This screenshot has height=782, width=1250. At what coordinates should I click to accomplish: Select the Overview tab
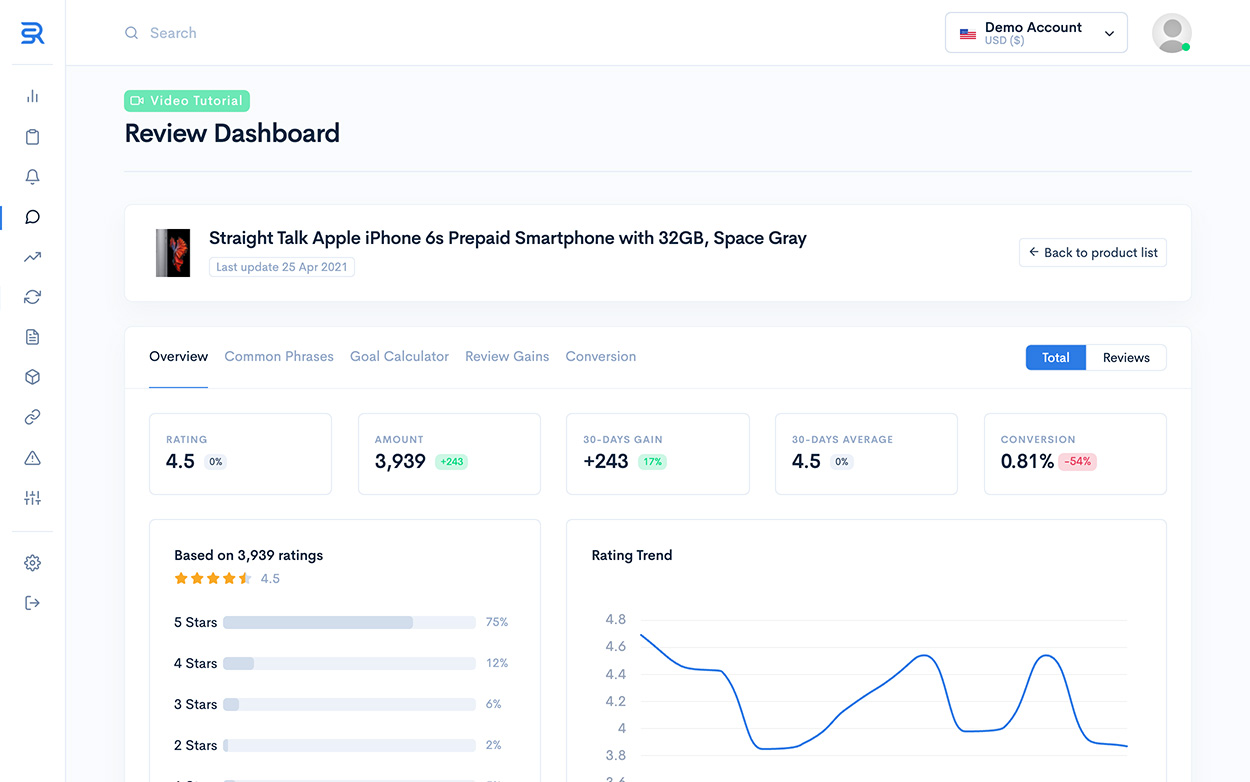(x=178, y=357)
